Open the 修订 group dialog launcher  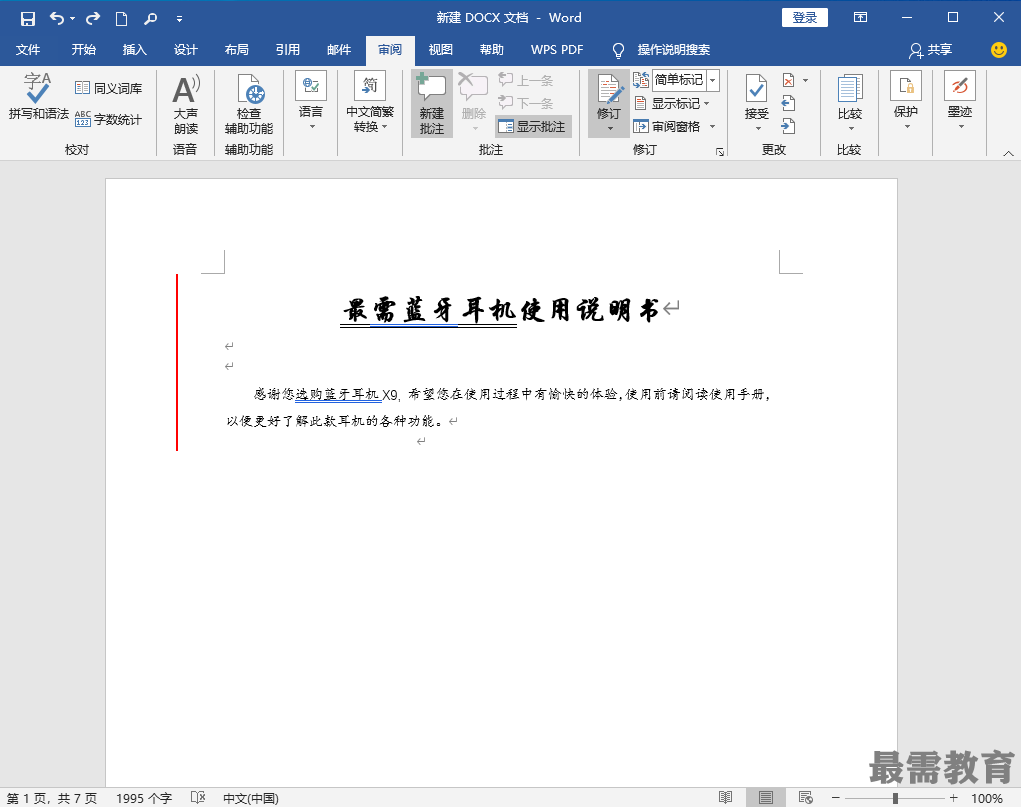(x=720, y=152)
